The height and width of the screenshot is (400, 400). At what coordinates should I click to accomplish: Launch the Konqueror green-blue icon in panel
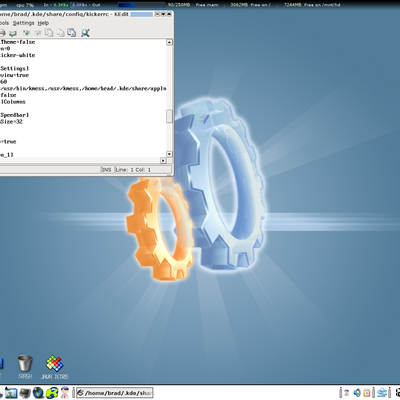52,393
